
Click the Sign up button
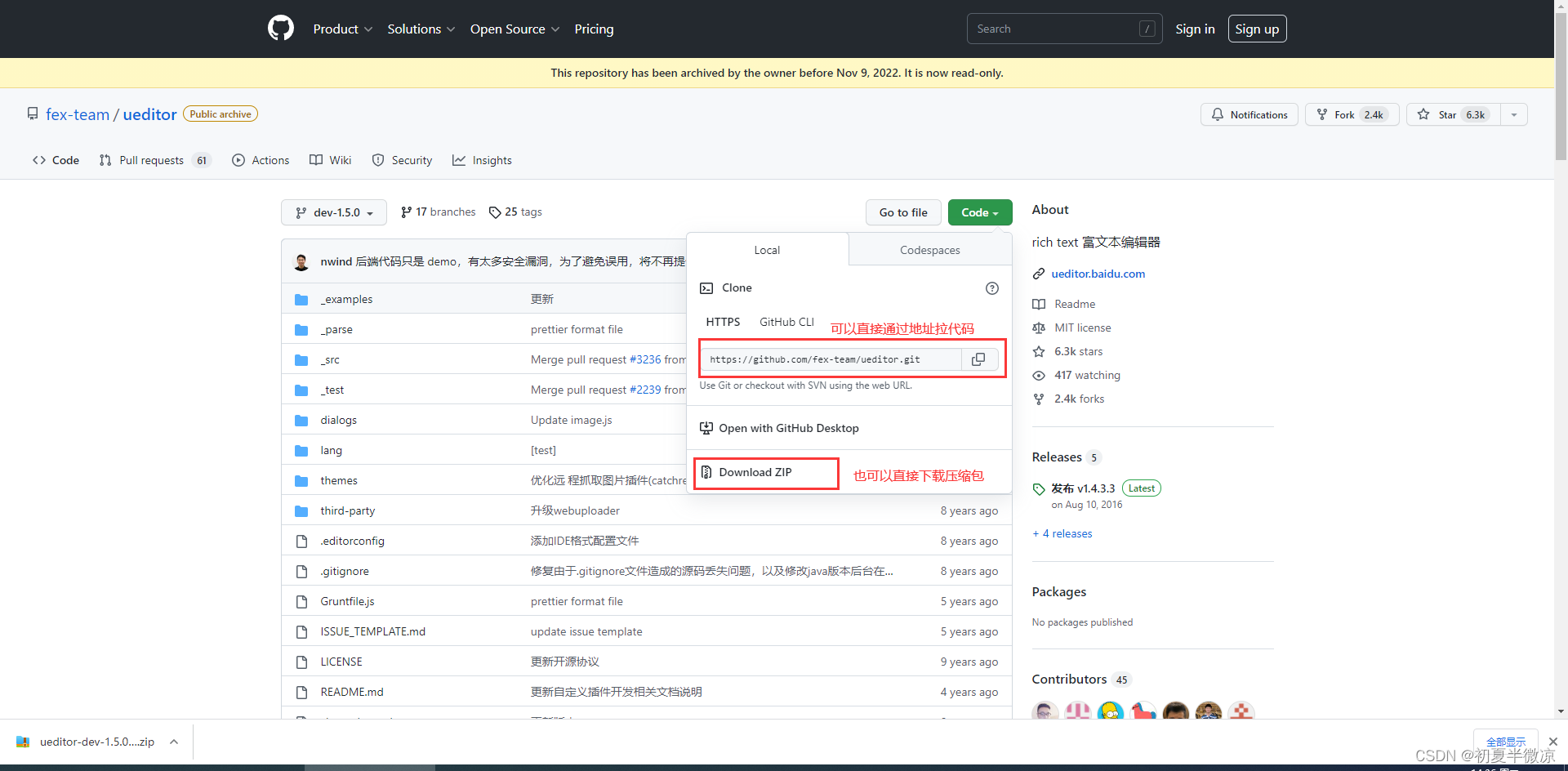pos(1257,29)
